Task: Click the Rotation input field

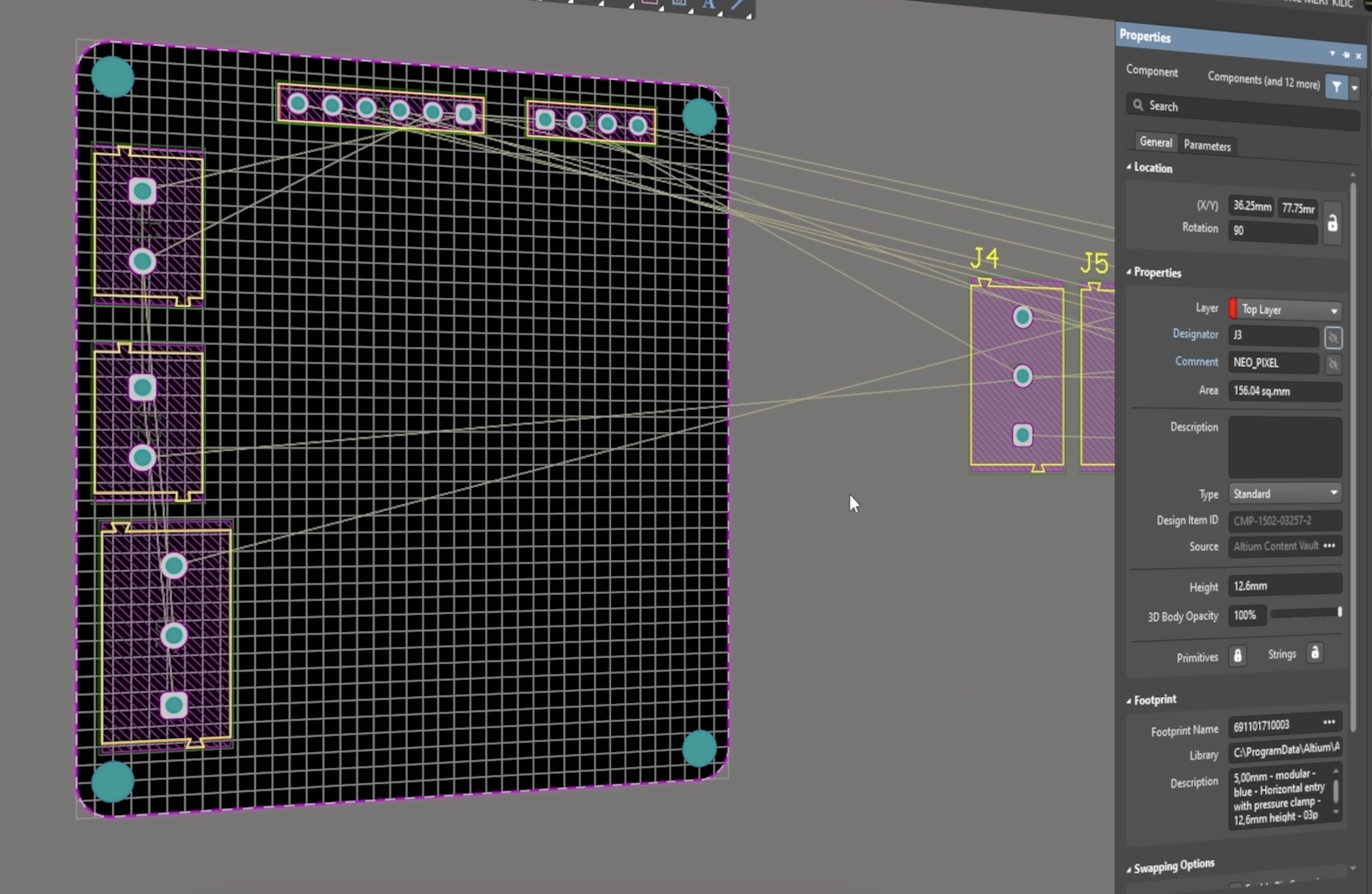Action: (1272, 231)
